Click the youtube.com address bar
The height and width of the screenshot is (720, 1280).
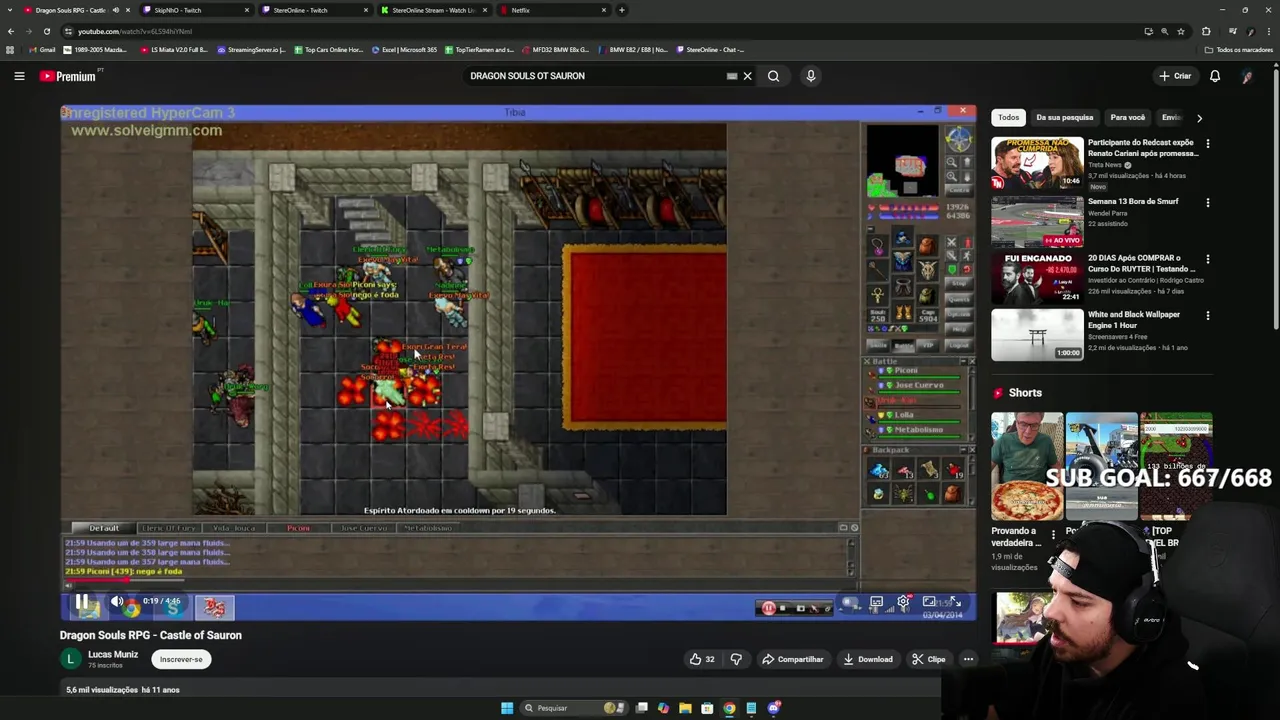(x=600, y=31)
